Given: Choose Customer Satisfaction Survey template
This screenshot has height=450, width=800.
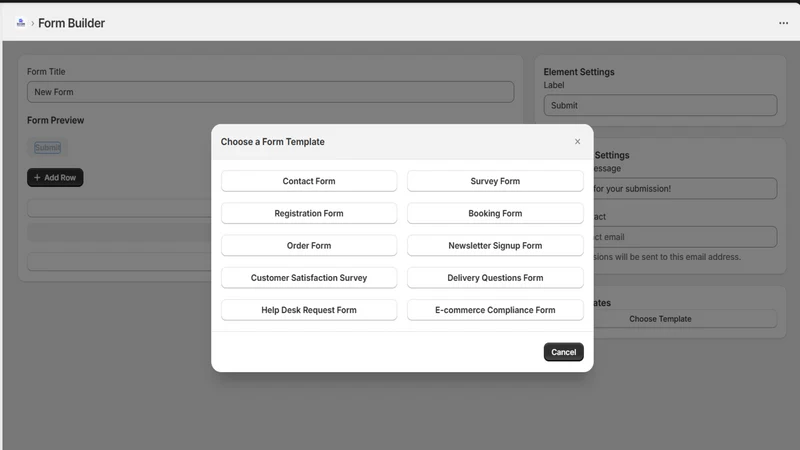Looking at the screenshot, I should click(309, 278).
